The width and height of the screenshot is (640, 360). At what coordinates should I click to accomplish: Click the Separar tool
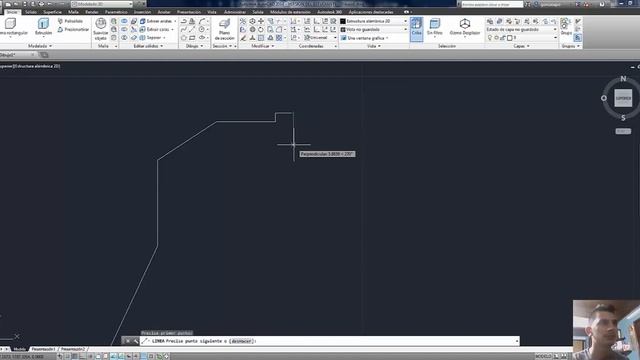click(x=151, y=38)
